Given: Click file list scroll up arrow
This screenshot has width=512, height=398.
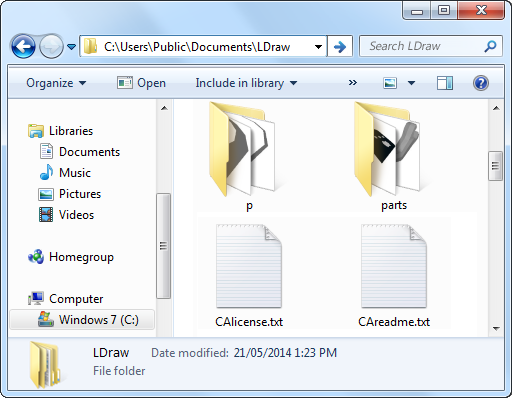Looking at the screenshot, I should pyautogui.click(x=496, y=108).
